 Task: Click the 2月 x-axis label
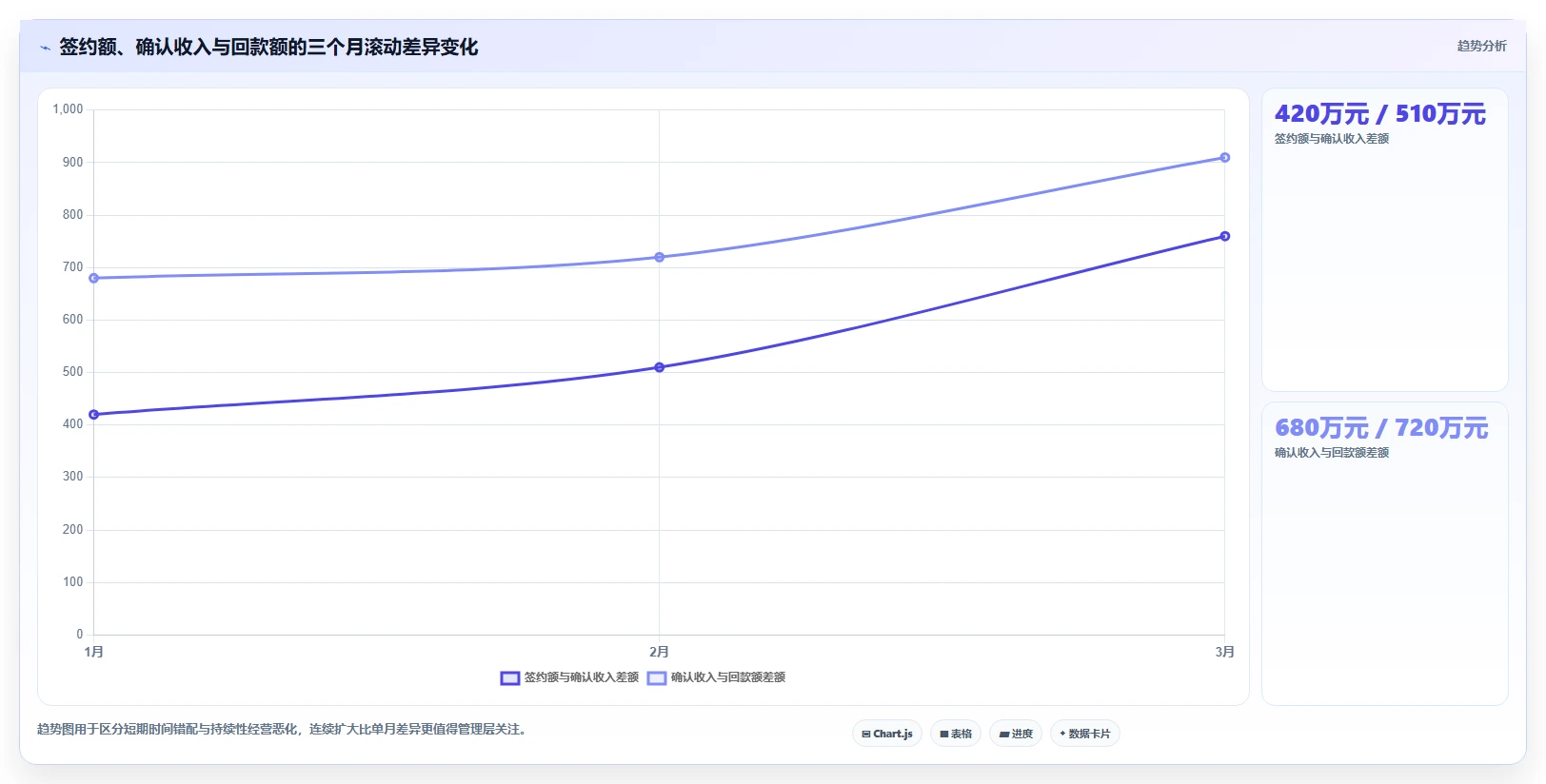(659, 652)
